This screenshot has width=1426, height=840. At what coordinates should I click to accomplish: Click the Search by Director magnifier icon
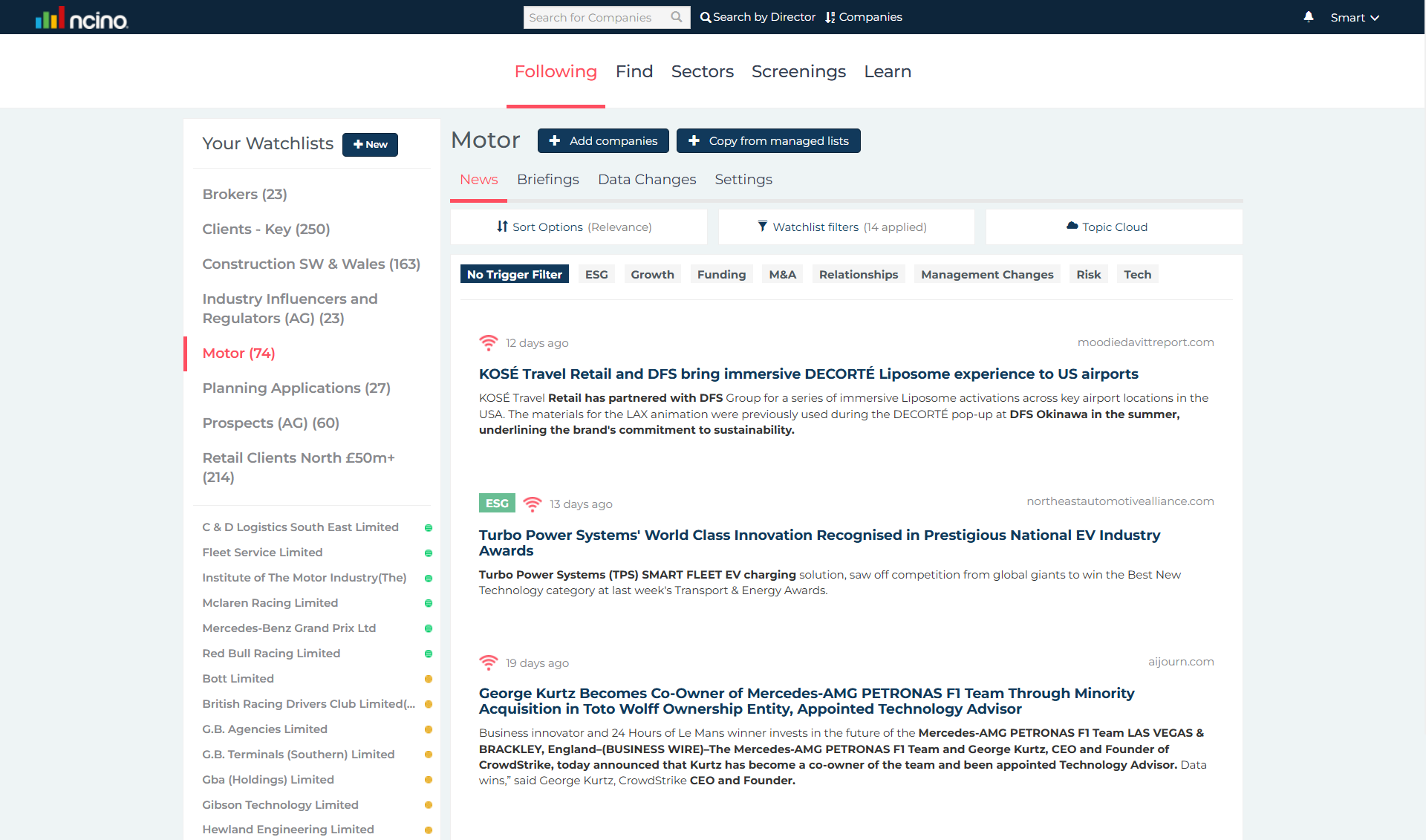(706, 17)
